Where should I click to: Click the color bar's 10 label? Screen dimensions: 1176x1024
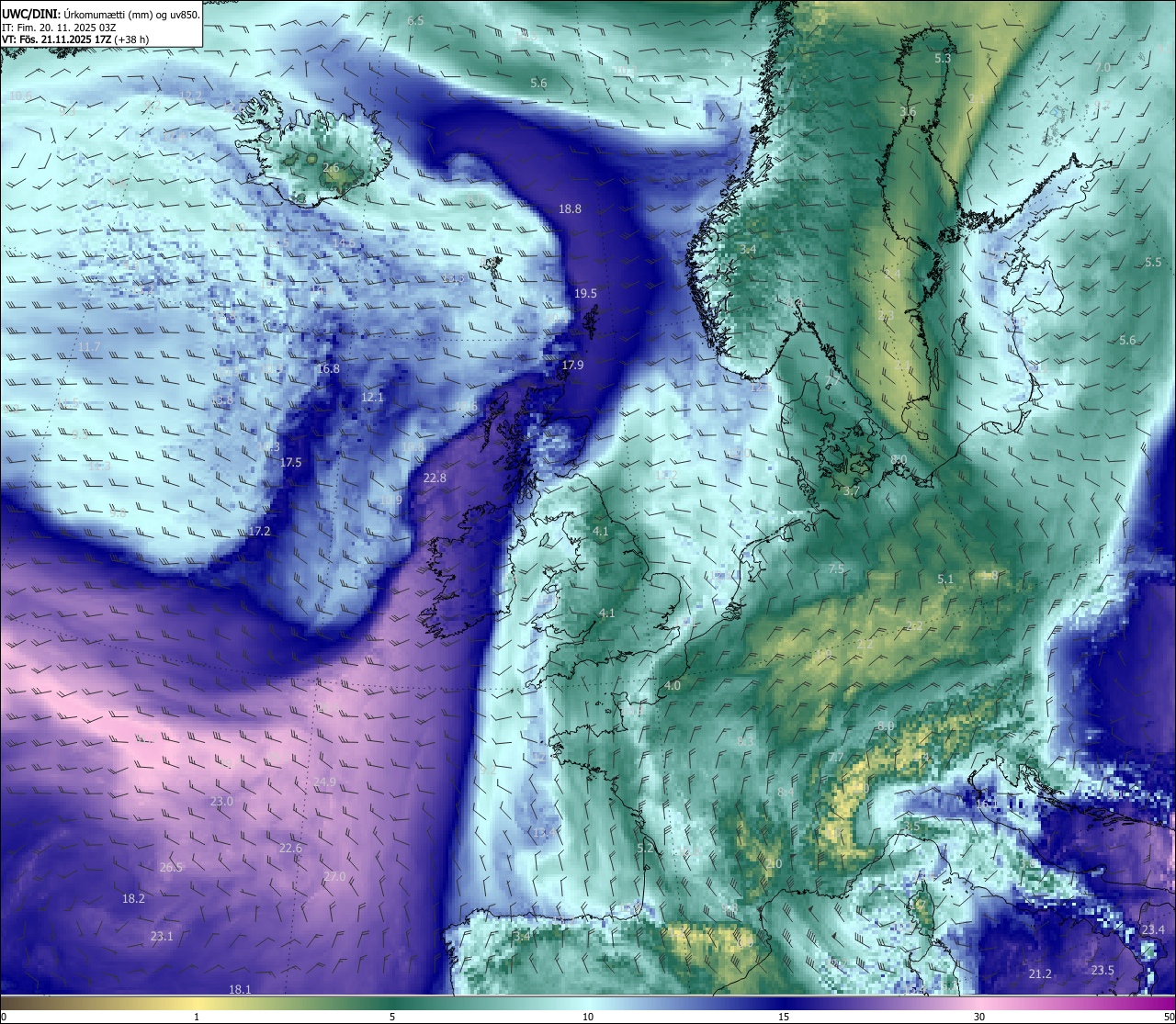coord(588,1017)
